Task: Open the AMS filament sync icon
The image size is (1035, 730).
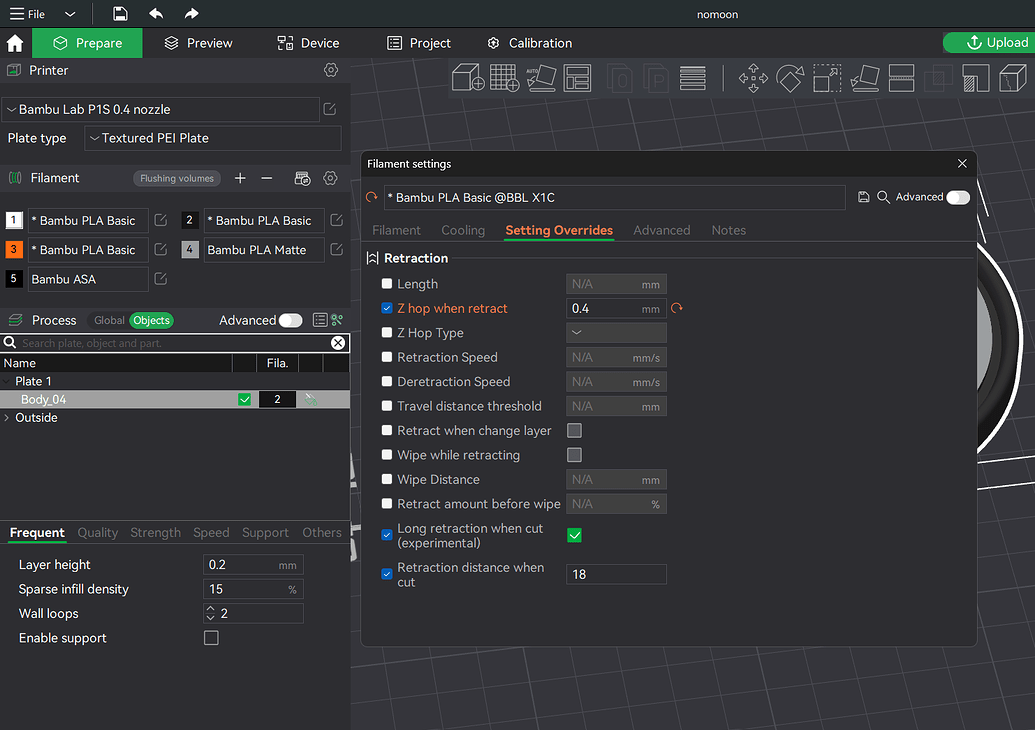Action: (302, 178)
